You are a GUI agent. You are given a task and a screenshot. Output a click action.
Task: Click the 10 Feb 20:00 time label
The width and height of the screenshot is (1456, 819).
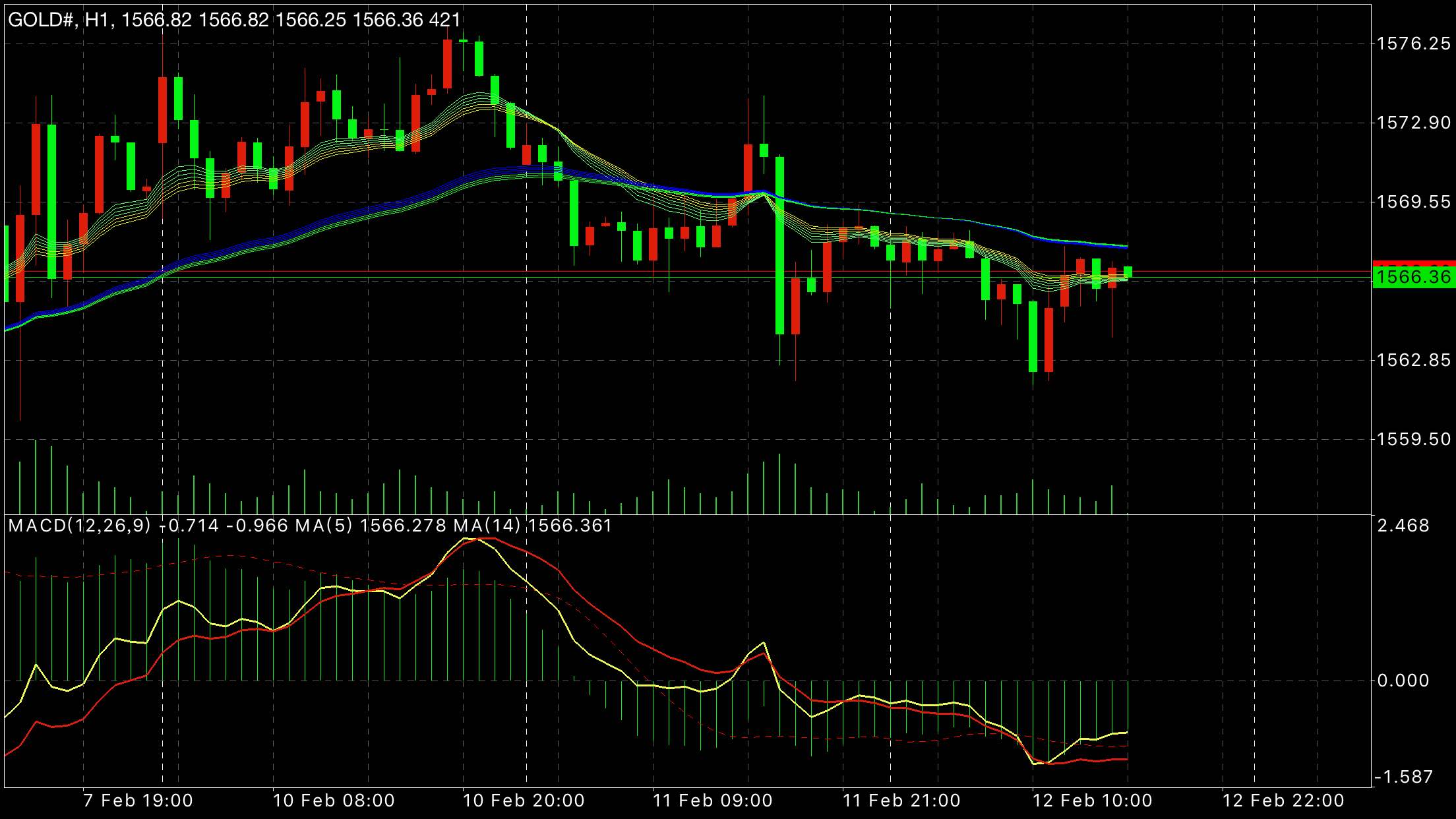click(x=524, y=801)
